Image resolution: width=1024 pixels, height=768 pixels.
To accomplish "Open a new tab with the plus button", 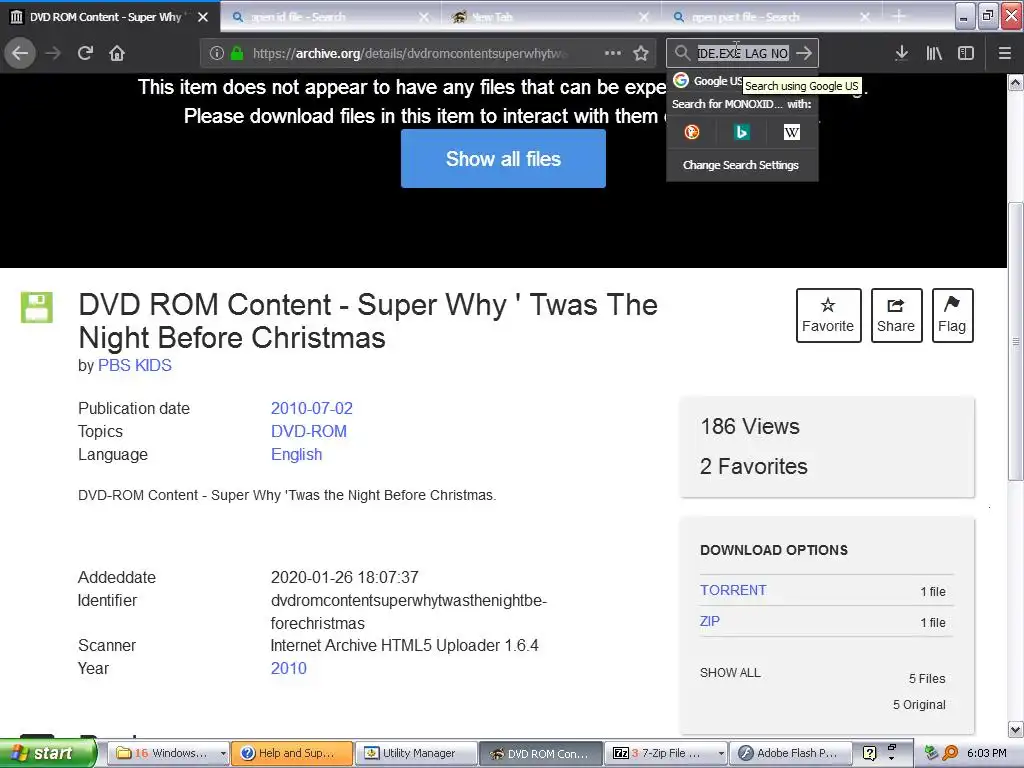I will (899, 16).
